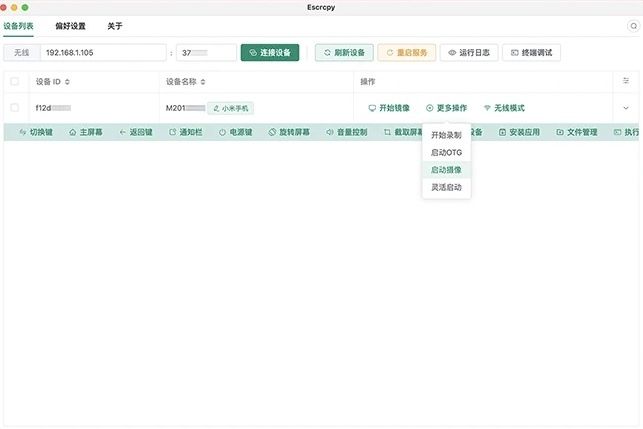Click the 连接设备 button
643x429 pixels.
coord(270,52)
